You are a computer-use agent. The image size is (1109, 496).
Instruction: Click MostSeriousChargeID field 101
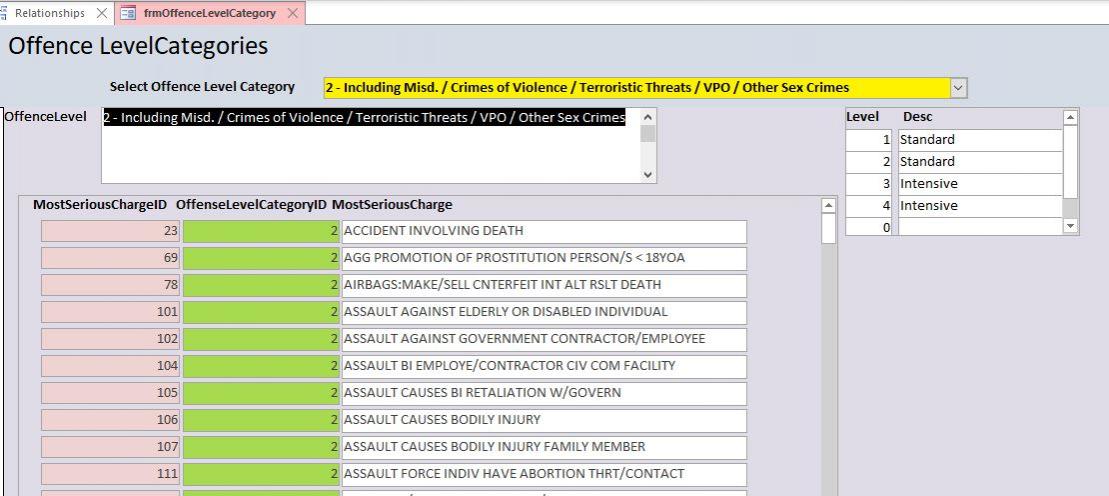point(110,312)
